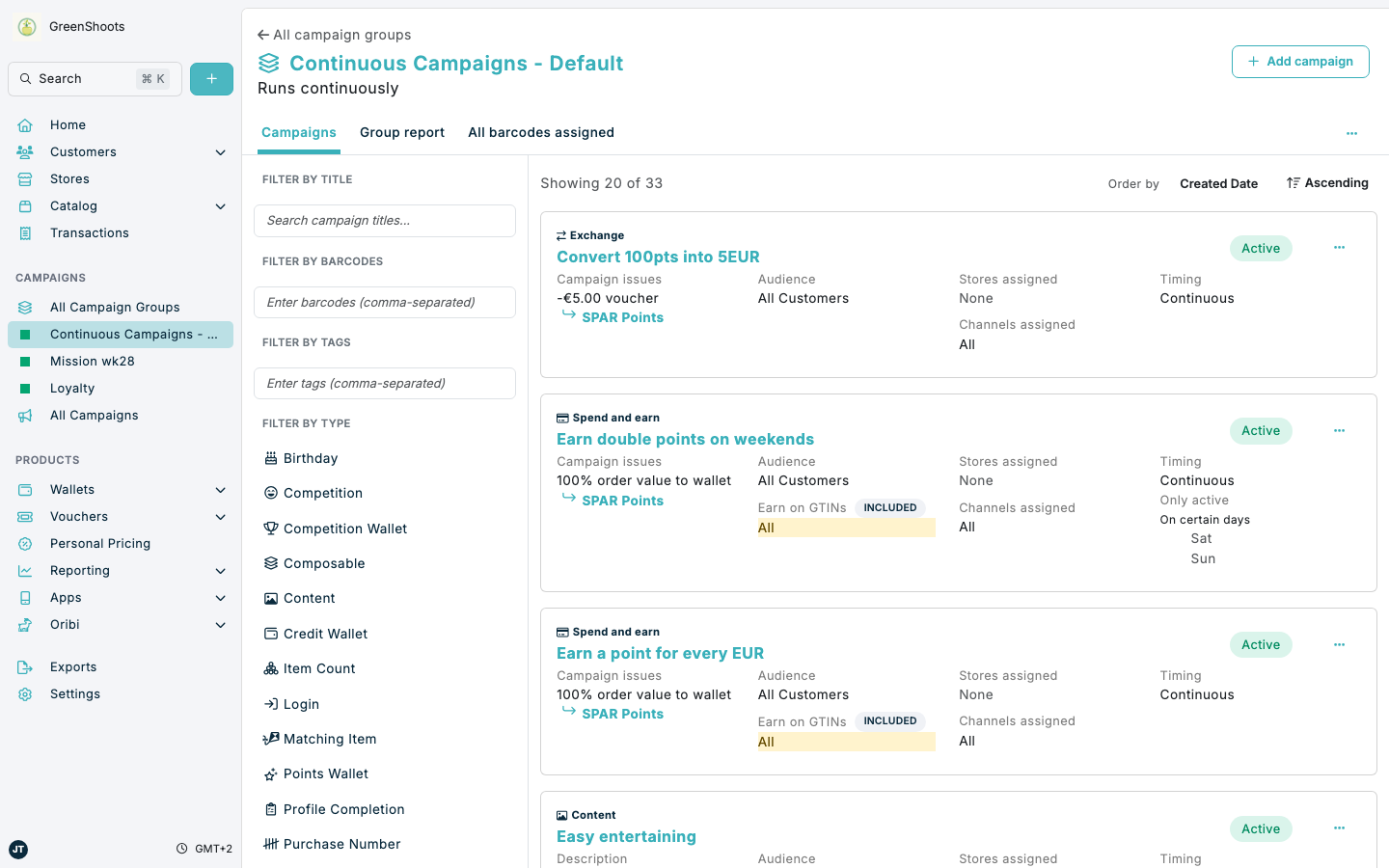Click the teal plus icon next to Search
Screen dimensions: 1389x868
[x=211, y=78]
